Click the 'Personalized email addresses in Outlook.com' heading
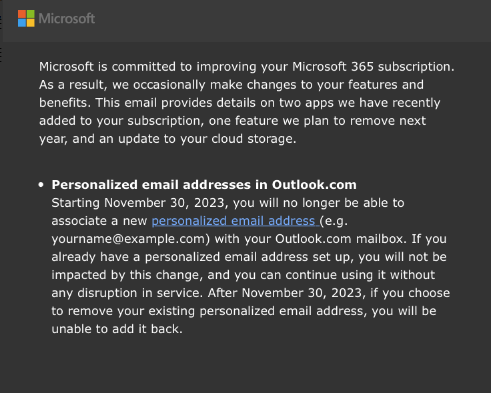This screenshot has width=491, height=393. [x=204, y=185]
